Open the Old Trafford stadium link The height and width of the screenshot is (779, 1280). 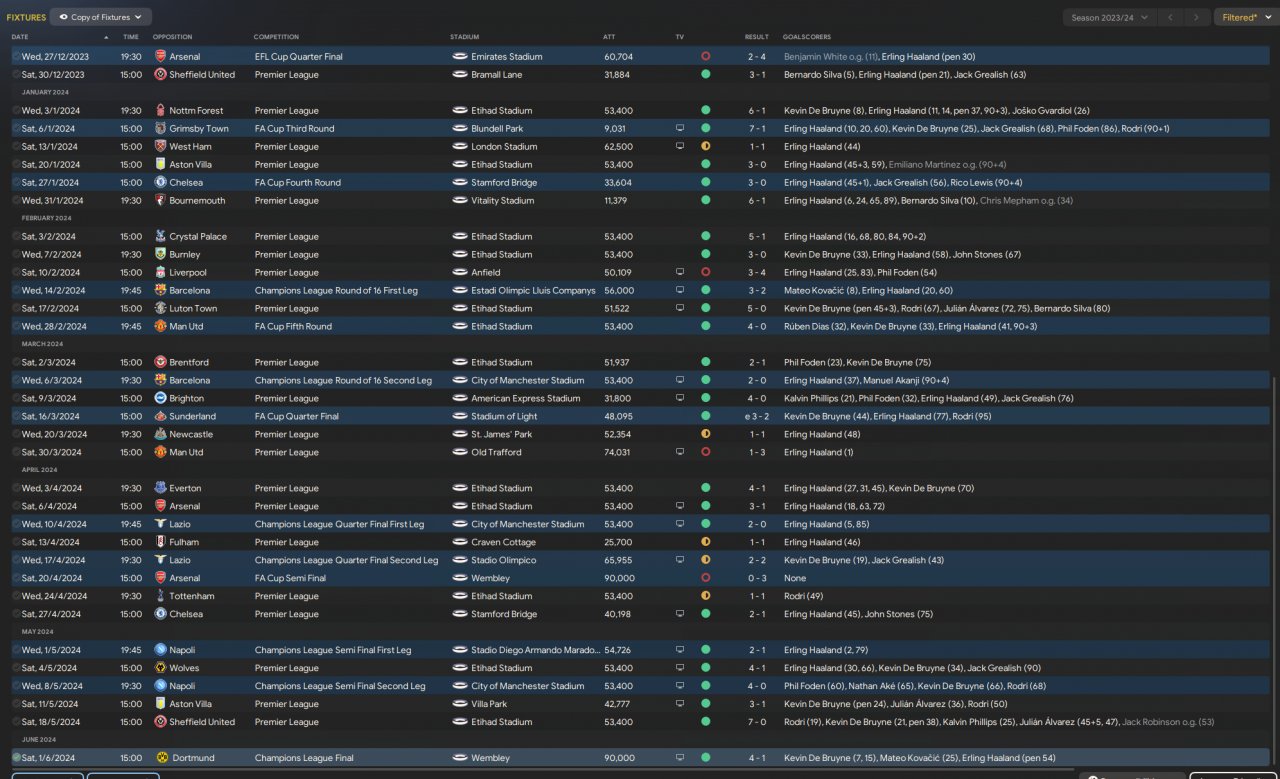click(496, 453)
